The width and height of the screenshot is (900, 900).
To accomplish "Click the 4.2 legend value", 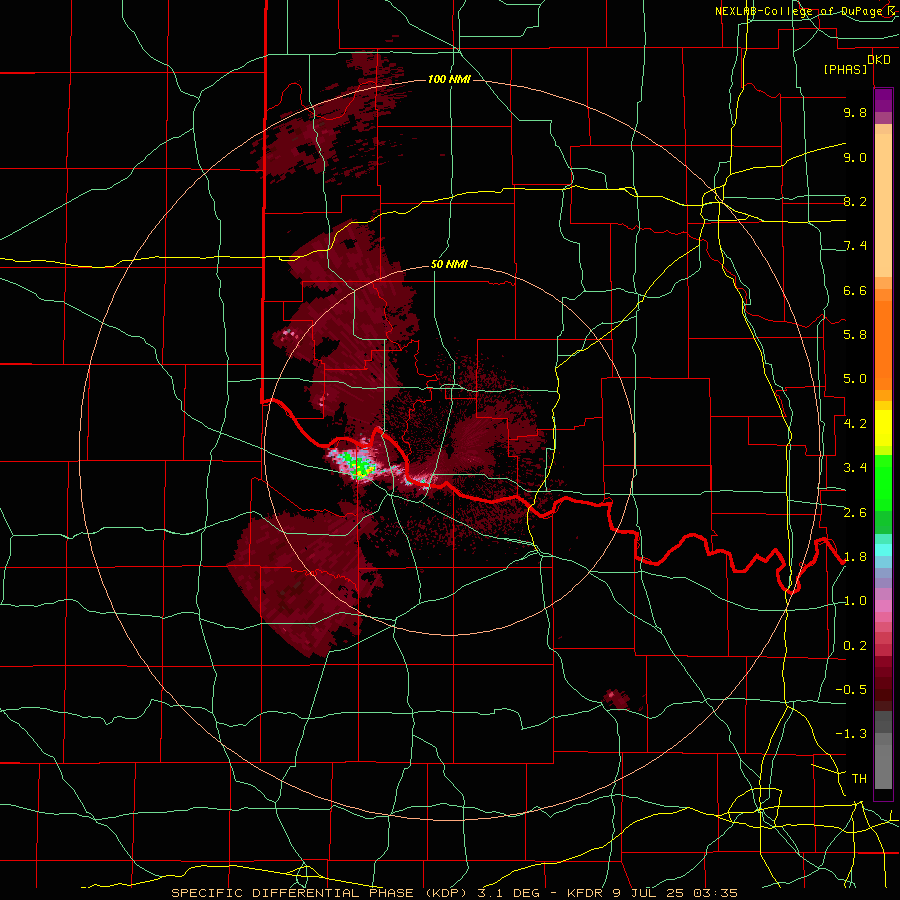I will tap(855, 424).
